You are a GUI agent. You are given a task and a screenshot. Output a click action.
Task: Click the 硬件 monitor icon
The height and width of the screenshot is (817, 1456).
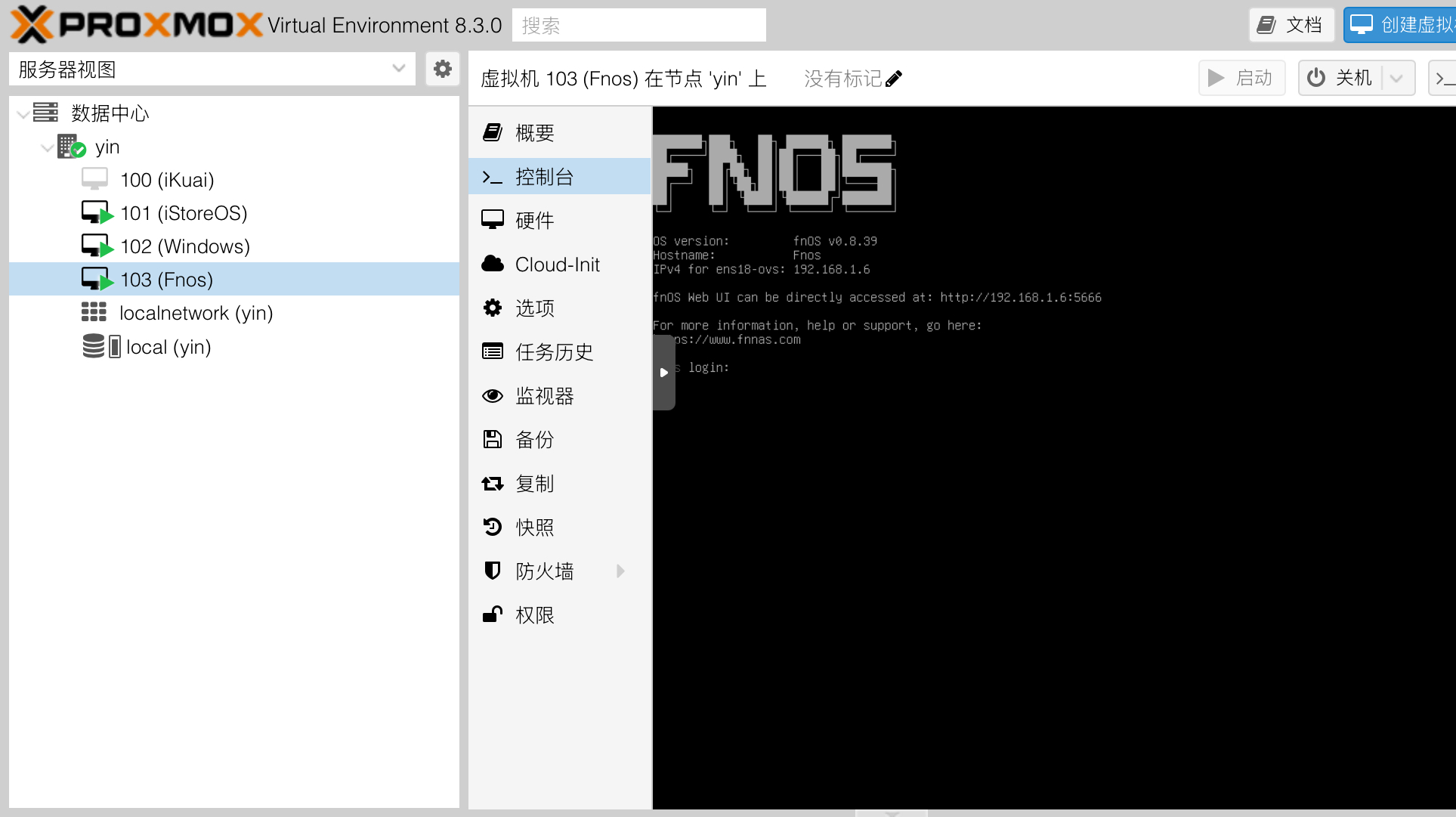(x=493, y=220)
